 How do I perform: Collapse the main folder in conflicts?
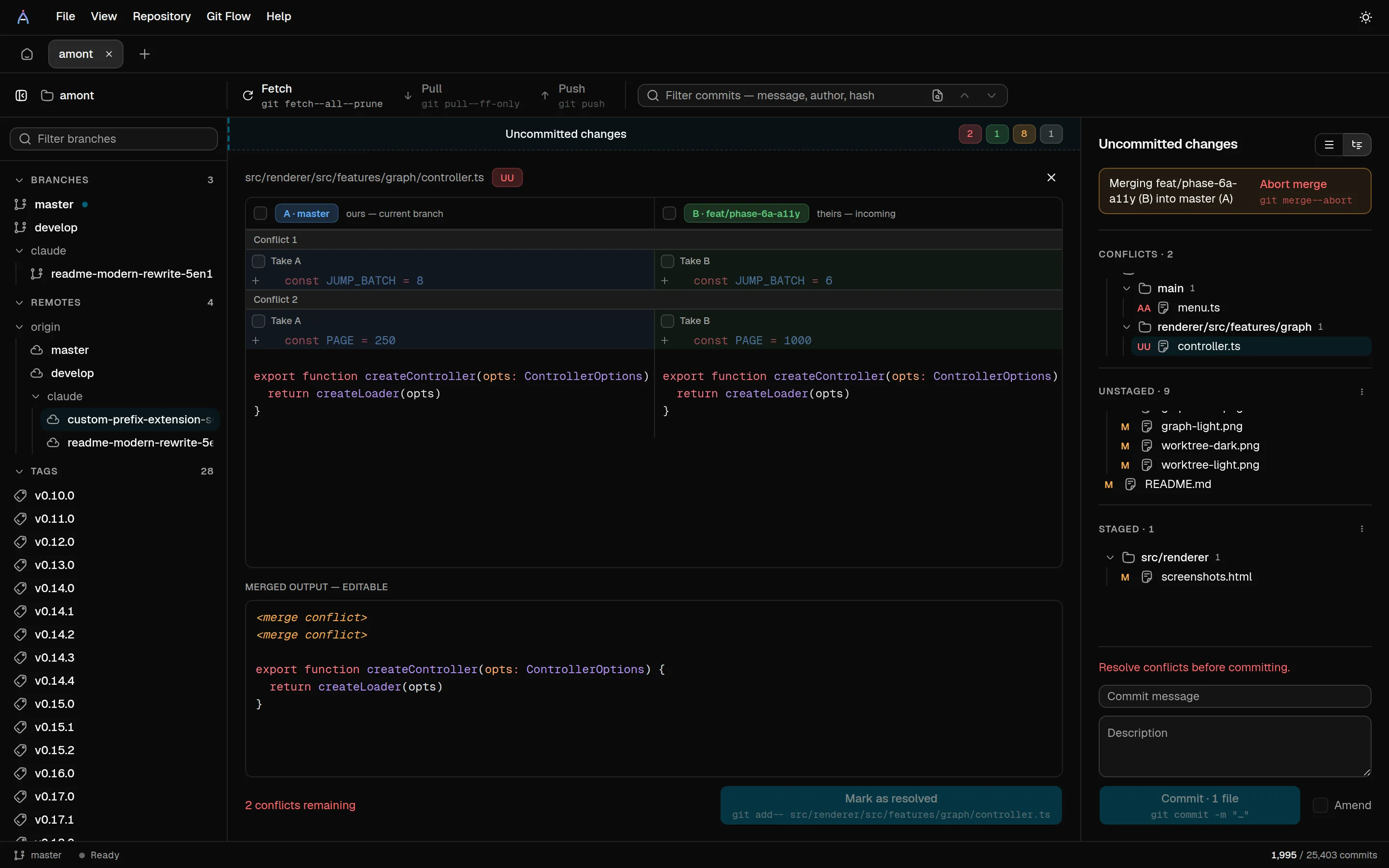coord(1127,288)
